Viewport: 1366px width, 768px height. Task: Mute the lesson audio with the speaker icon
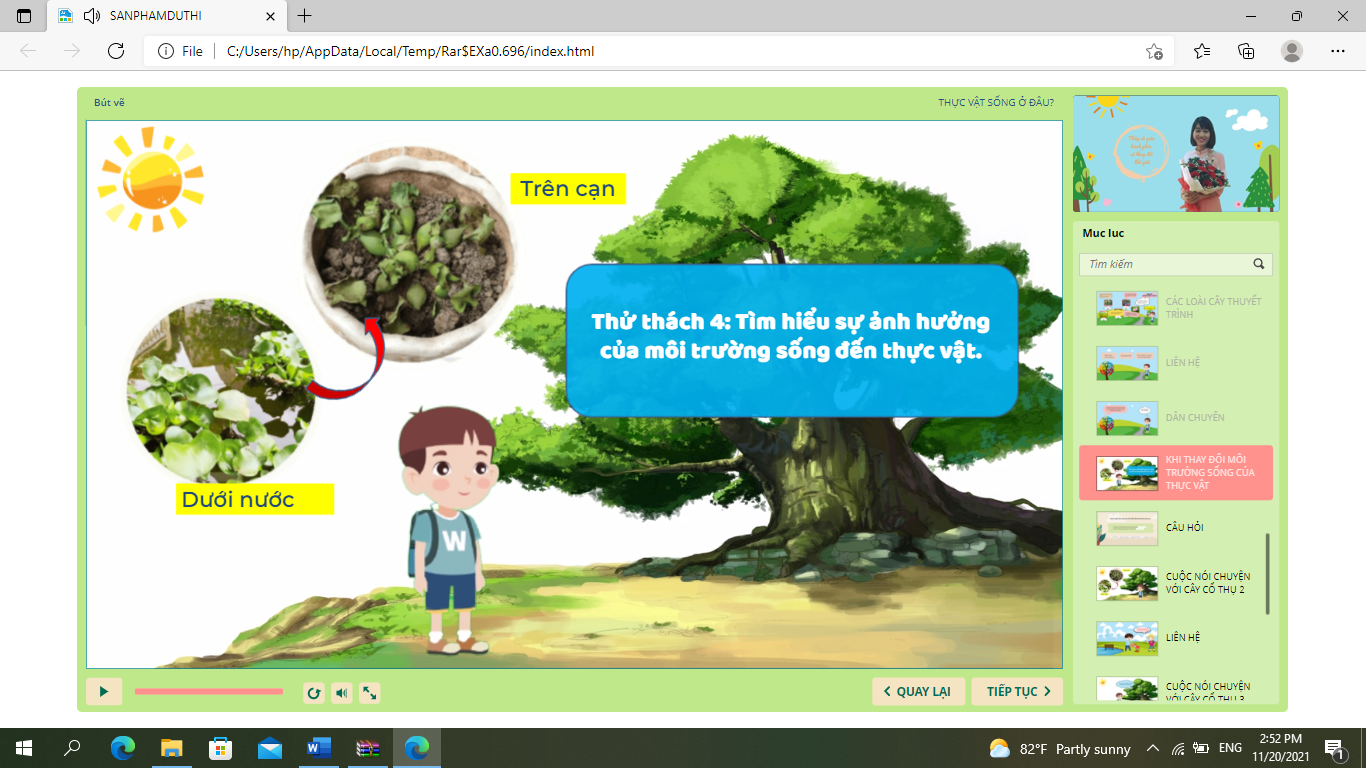(x=342, y=692)
